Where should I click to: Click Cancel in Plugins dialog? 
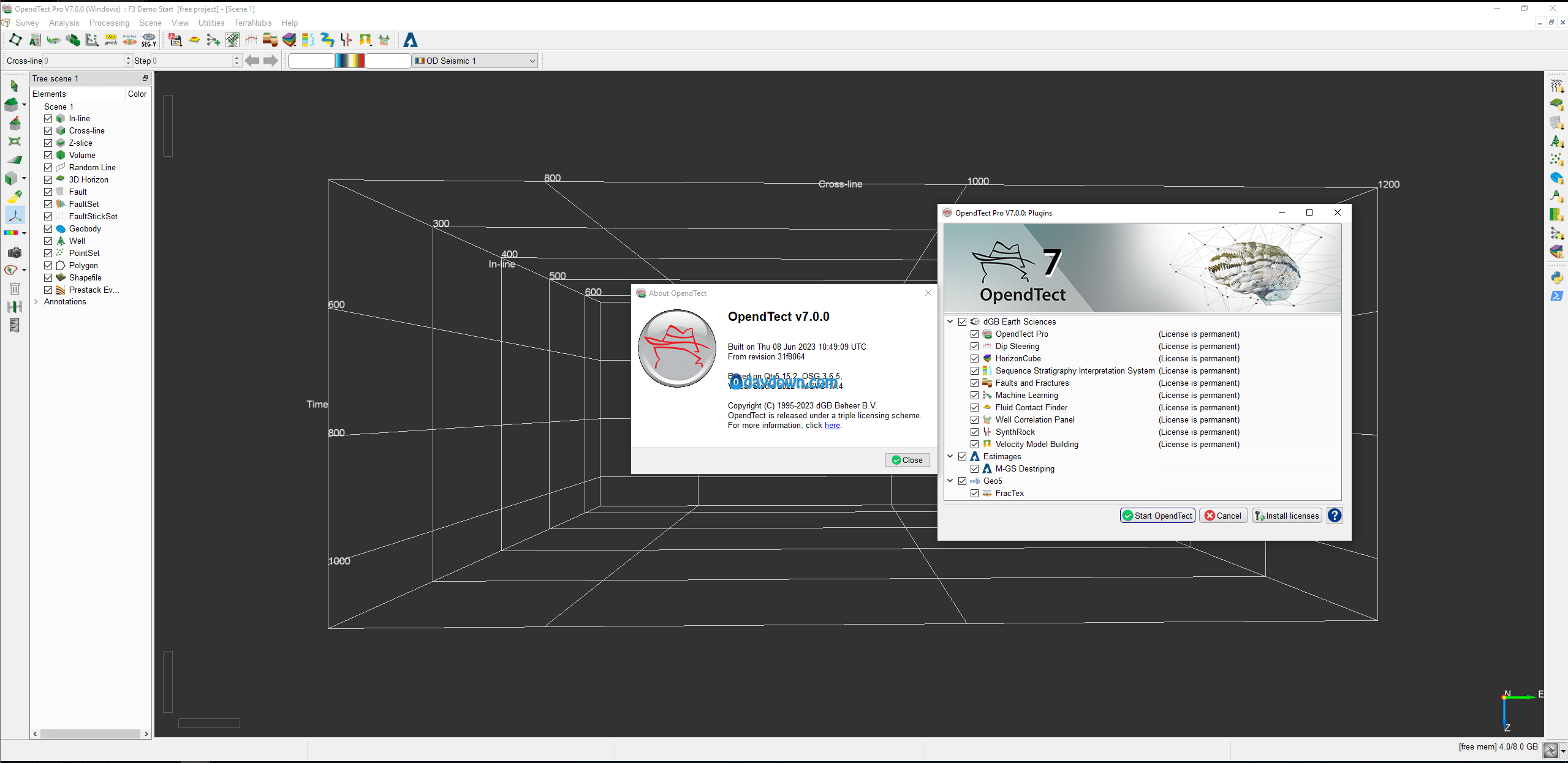click(1223, 516)
